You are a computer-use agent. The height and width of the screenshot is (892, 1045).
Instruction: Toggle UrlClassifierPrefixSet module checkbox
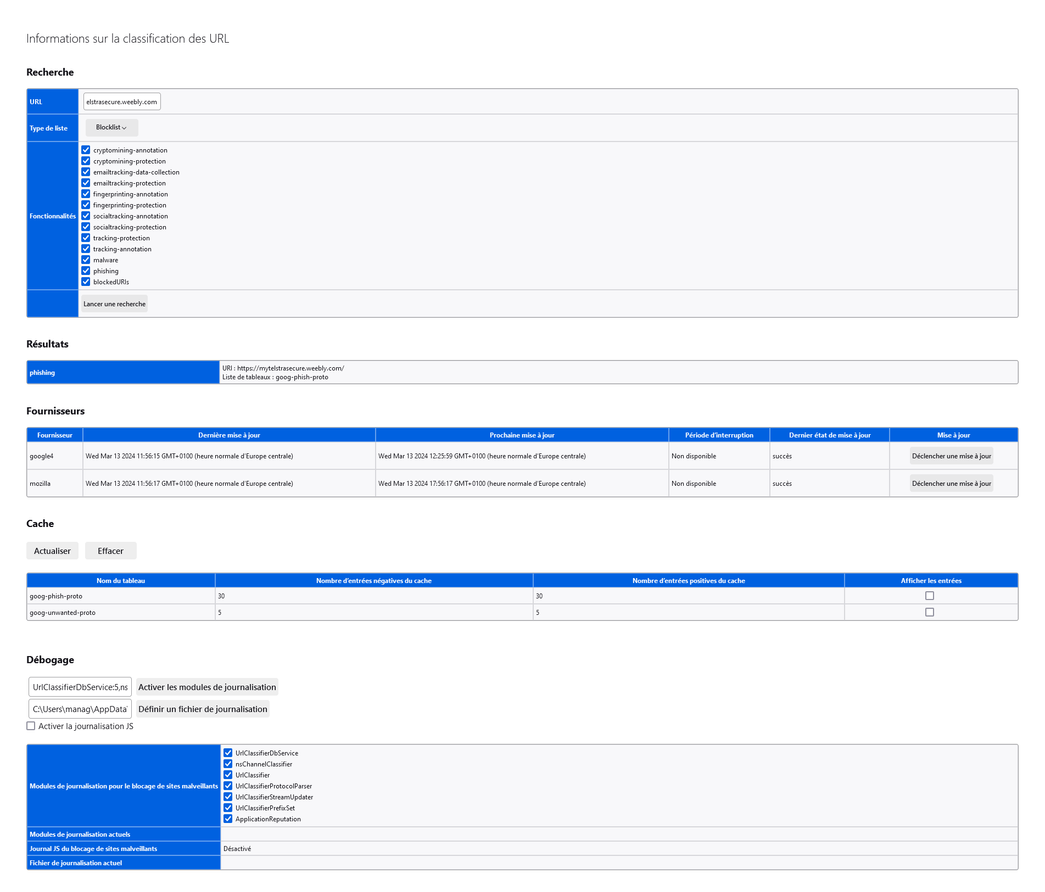228,808
